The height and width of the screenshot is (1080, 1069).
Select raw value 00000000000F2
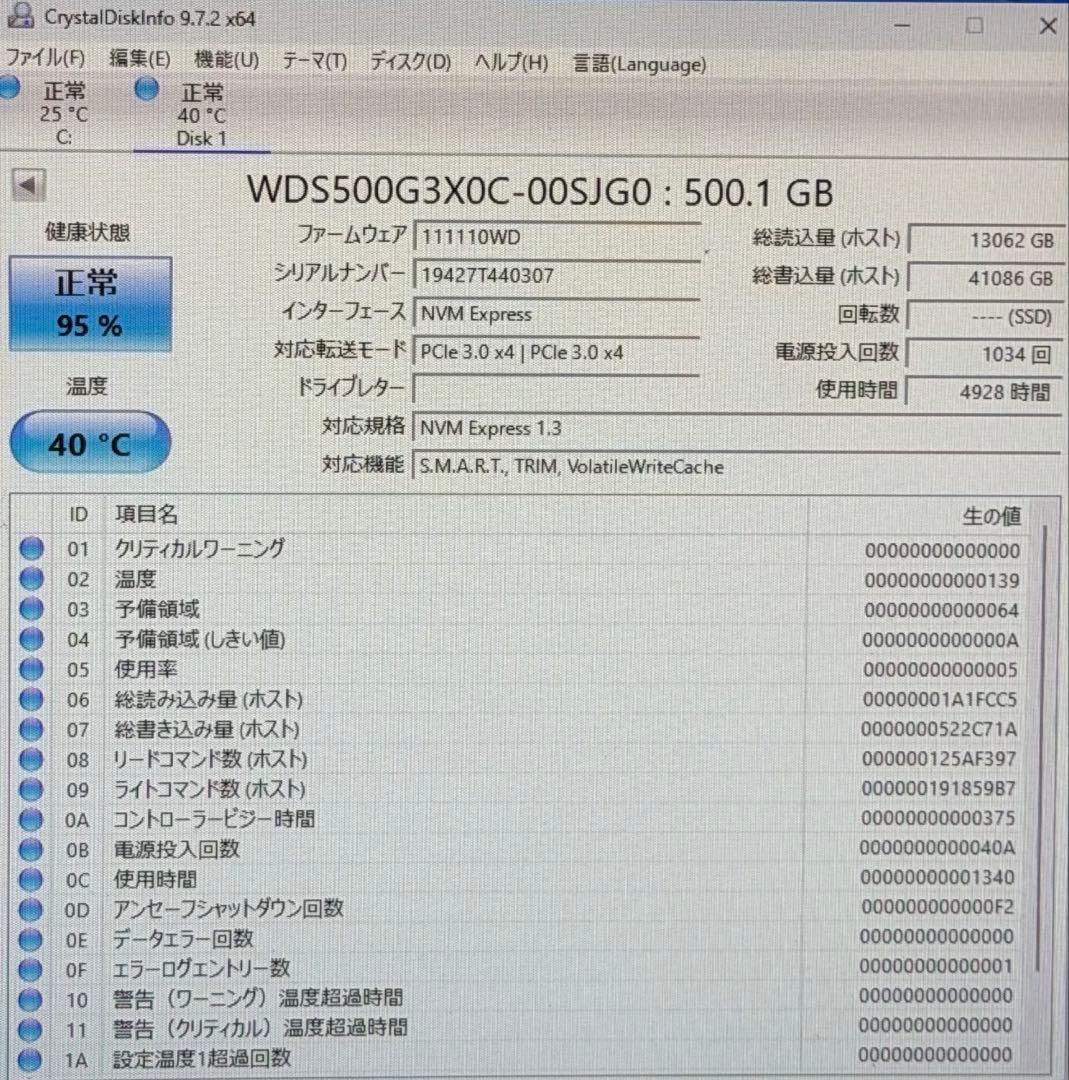937,907
